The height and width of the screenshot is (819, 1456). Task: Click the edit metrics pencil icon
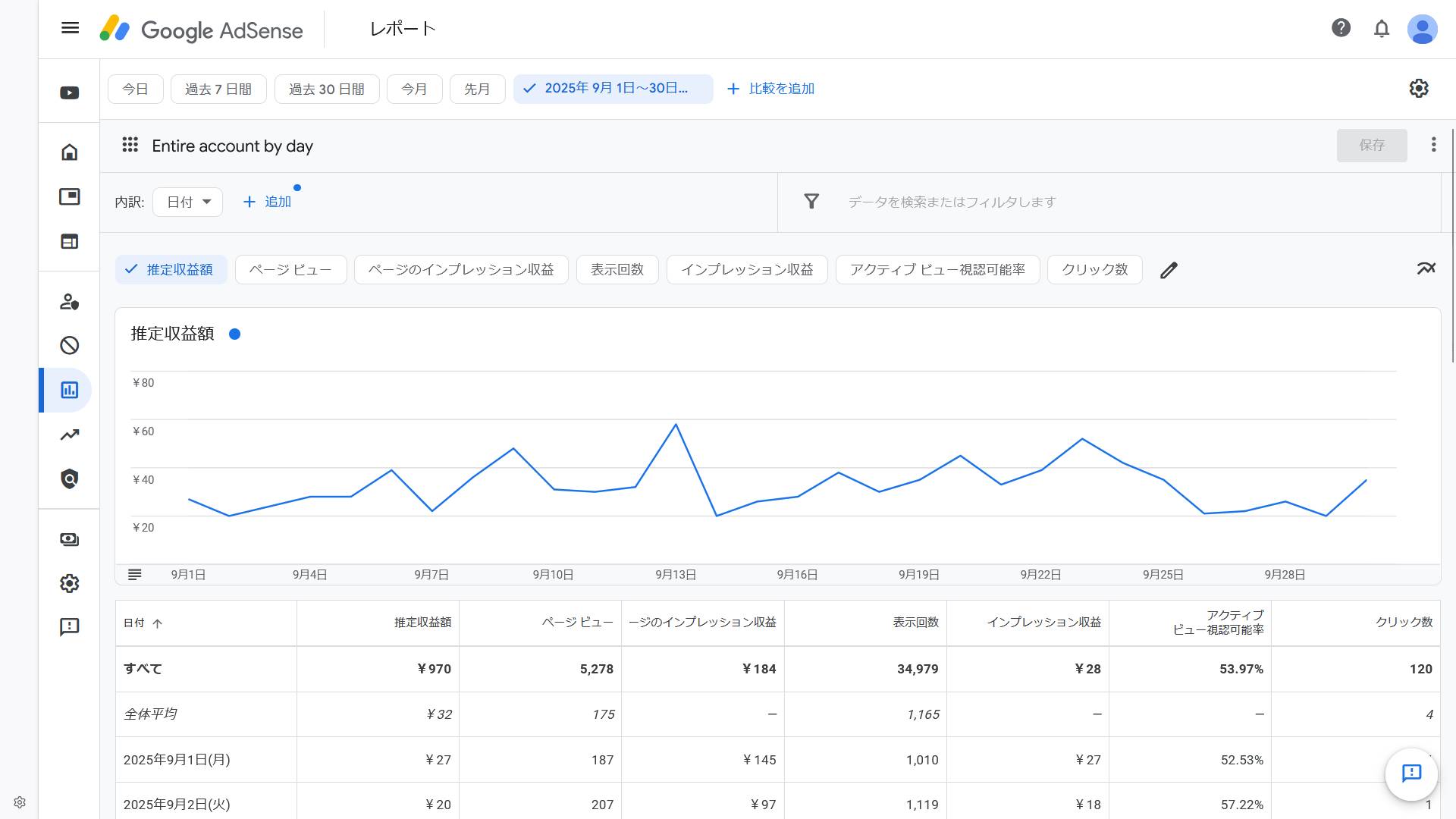[x=1169, y=270]
